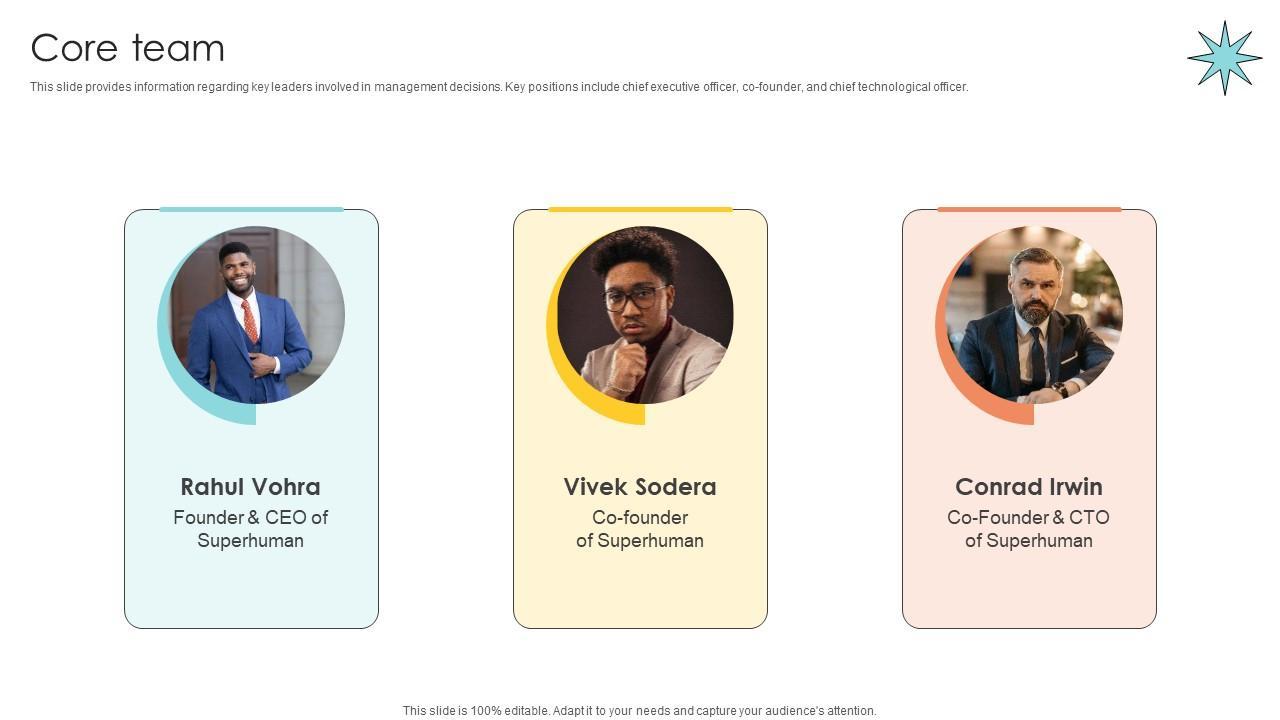Select the Co-founder of Superhuman text
The width and height of the screenshot is (1280, 720).
[640, 529]
